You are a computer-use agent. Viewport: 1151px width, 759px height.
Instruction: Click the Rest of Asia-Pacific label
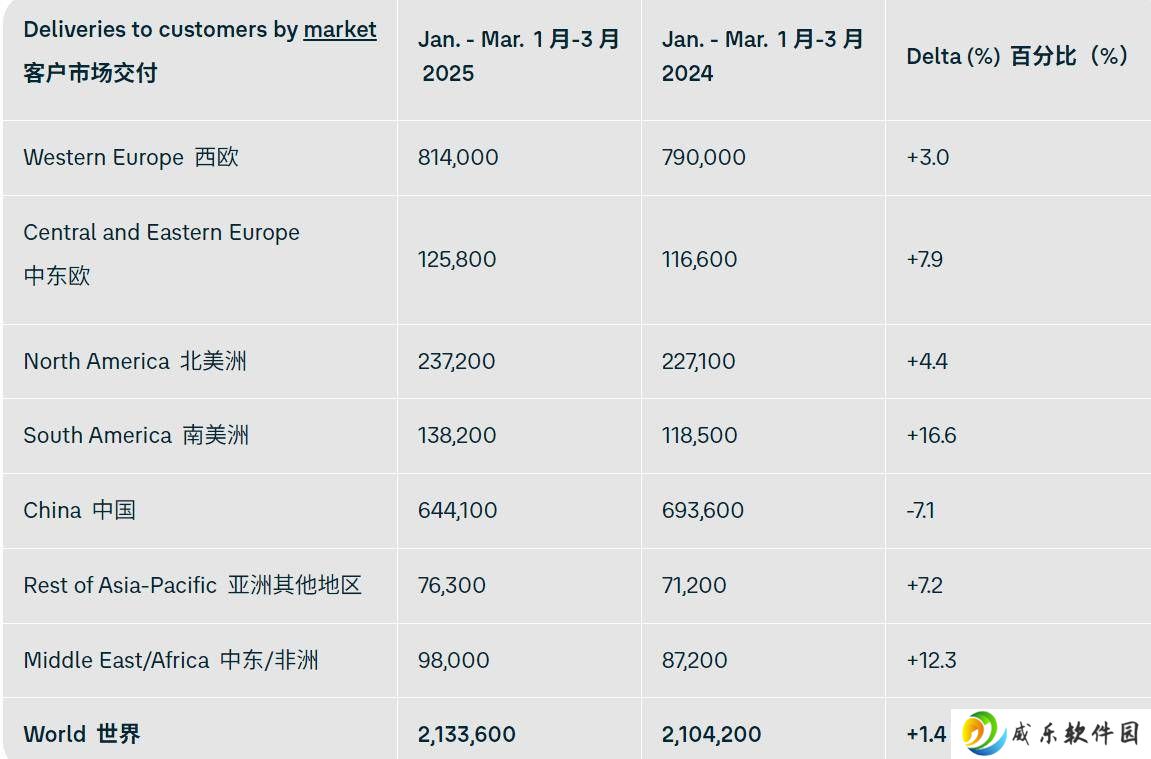tap(193, 585)
